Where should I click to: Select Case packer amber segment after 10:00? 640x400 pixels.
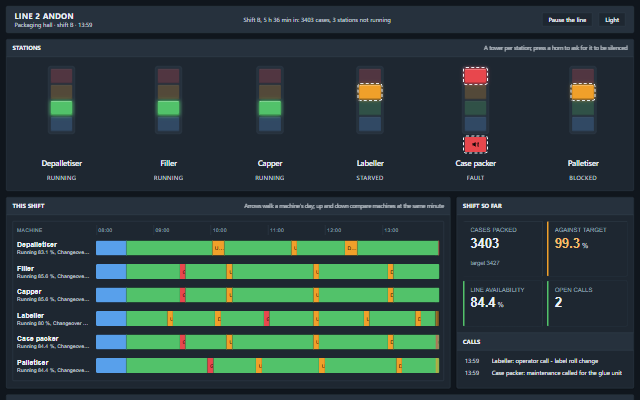(229, 342)
